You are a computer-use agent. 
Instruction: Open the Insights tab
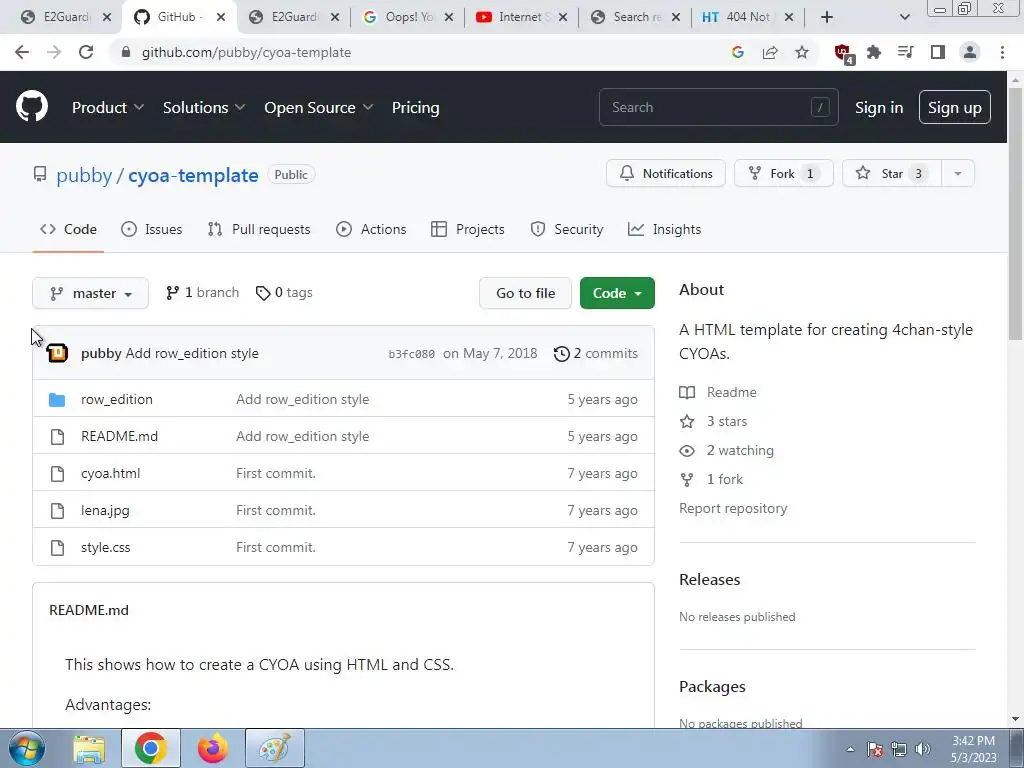tap(664, 229)
